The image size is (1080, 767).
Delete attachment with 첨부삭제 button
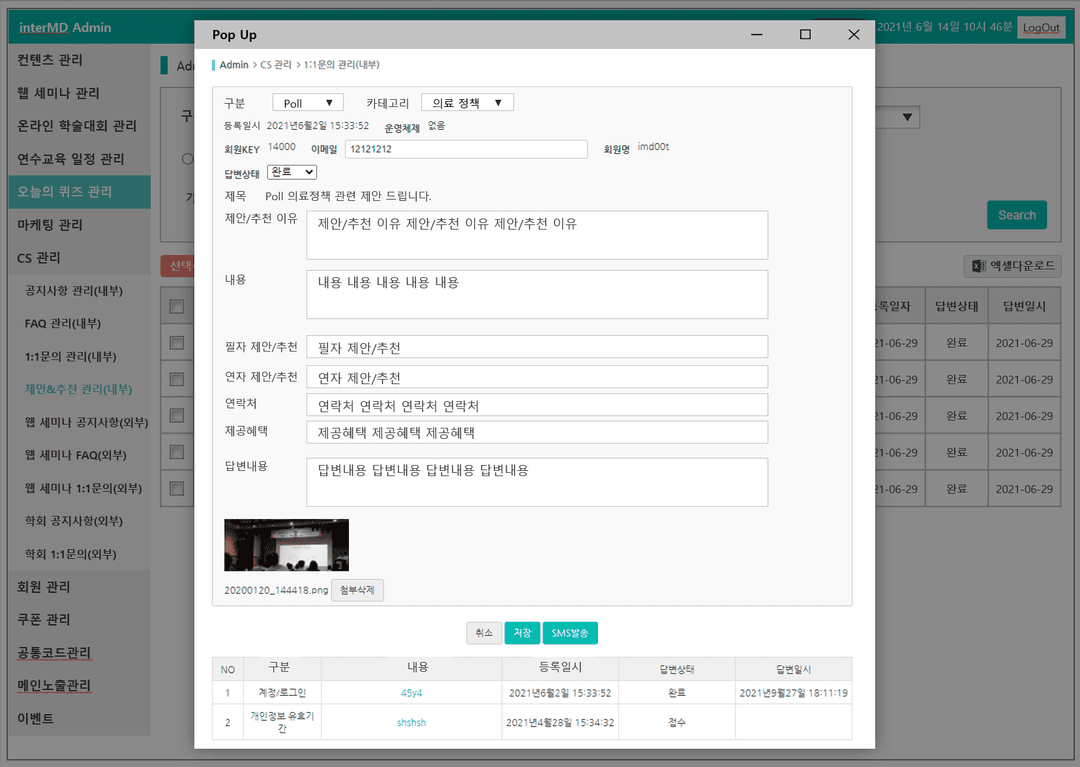pyautogui.click(x=357, y=590)
